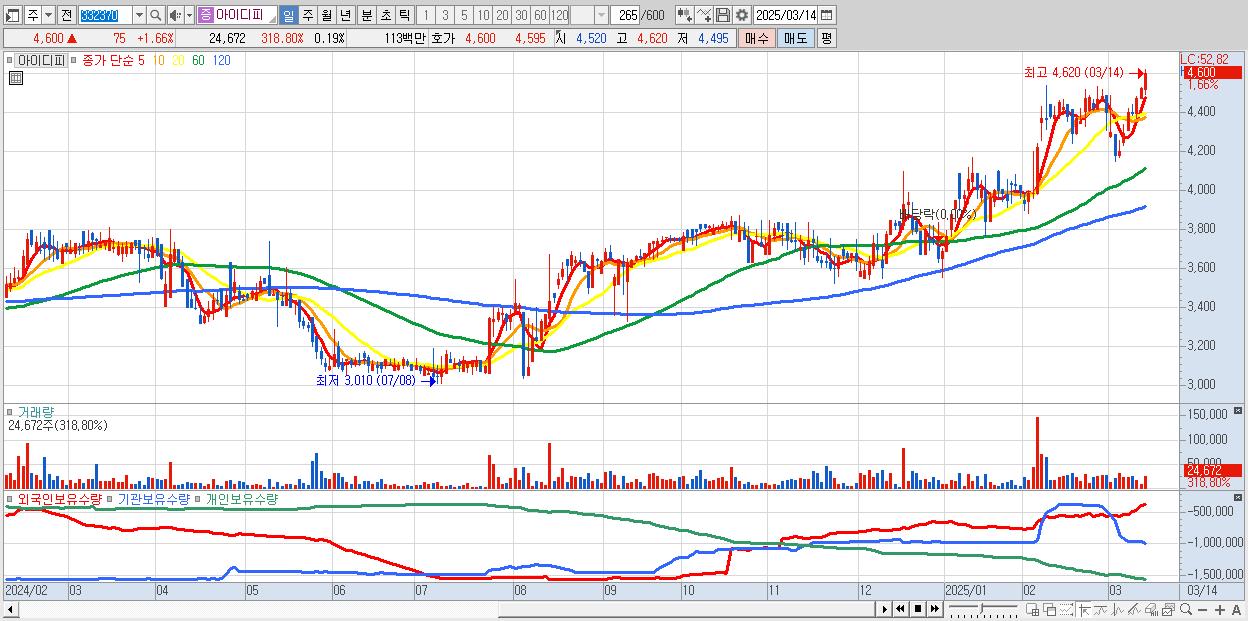Click the small icon right of volume scale
The height and width of the screenshot is (621, 1248).
1240,411
